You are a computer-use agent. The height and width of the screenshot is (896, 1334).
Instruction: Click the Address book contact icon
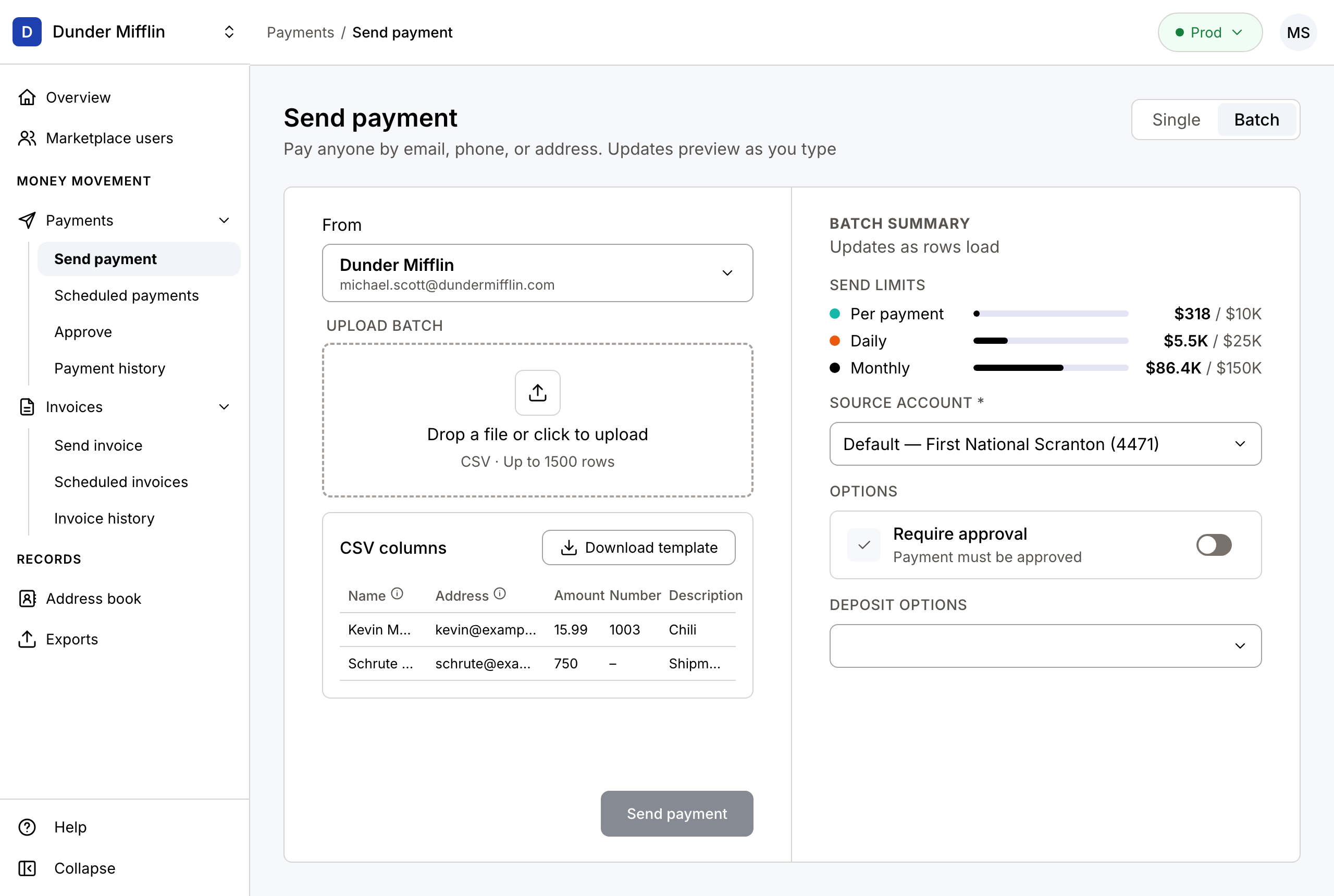click(27, 598)
